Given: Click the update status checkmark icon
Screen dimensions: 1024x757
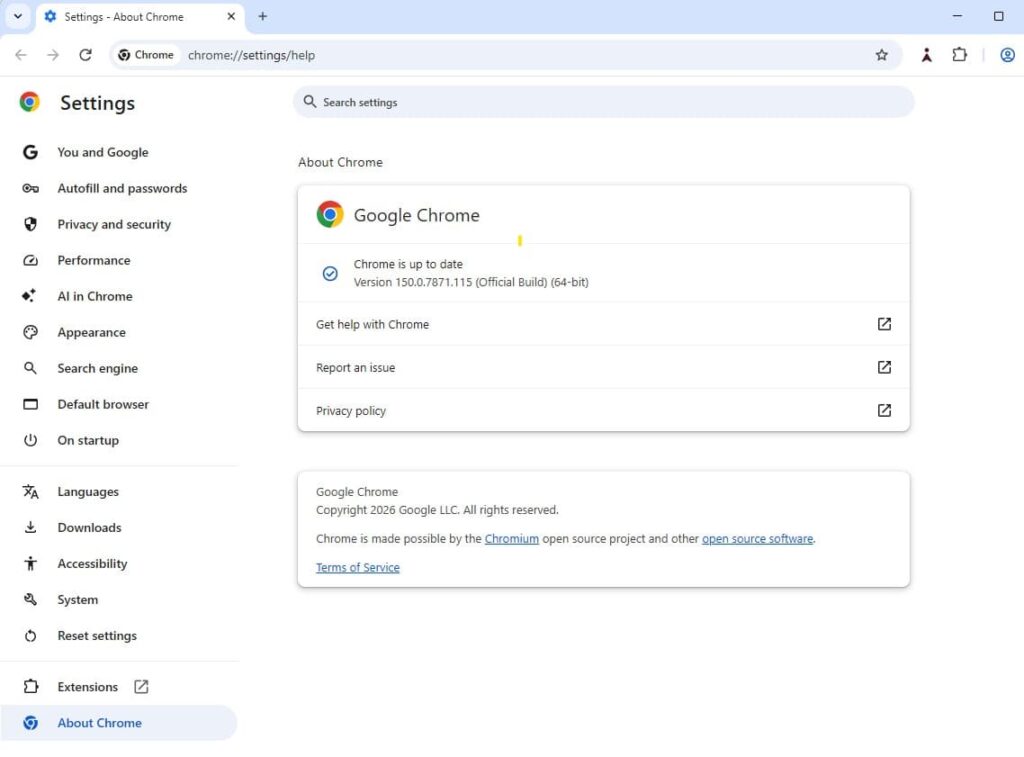Looking at the screenshot, I should coord(330,273).
